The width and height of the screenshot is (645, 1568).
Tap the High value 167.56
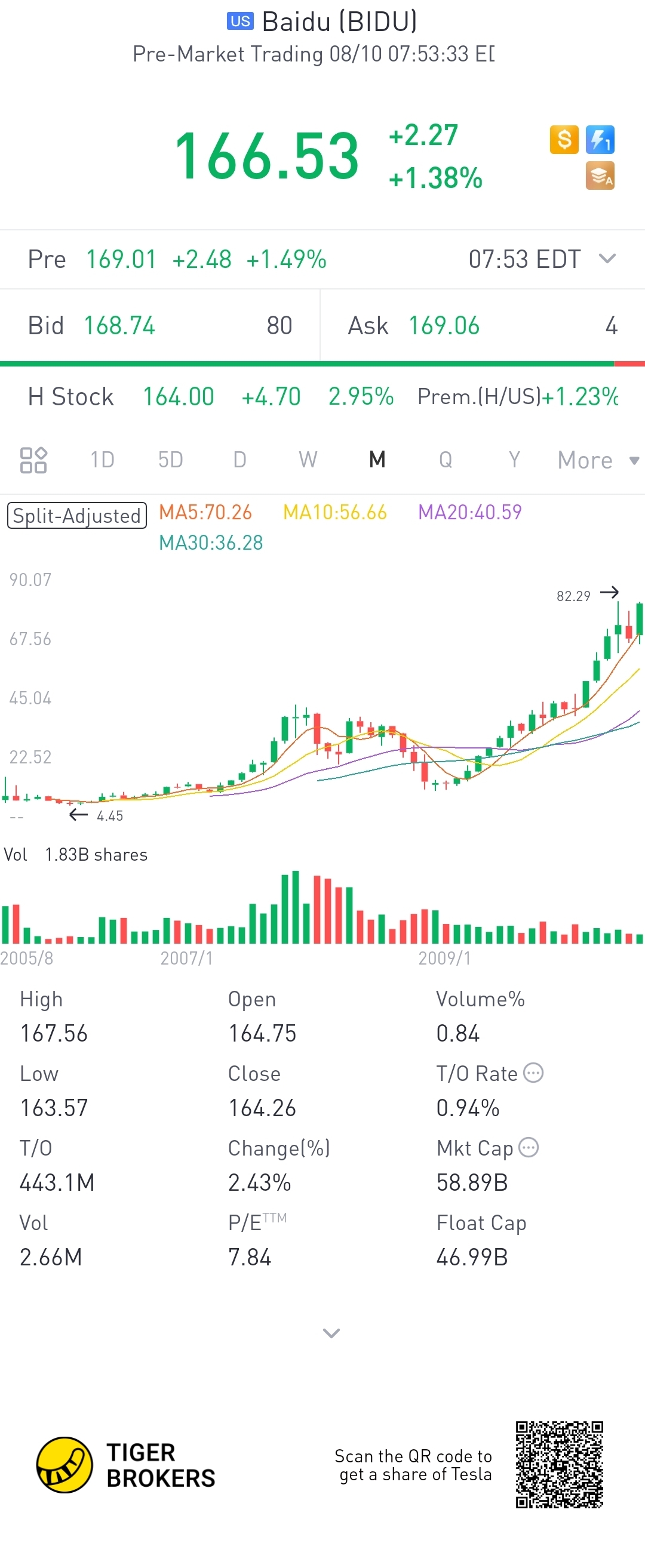(54, 1034)
